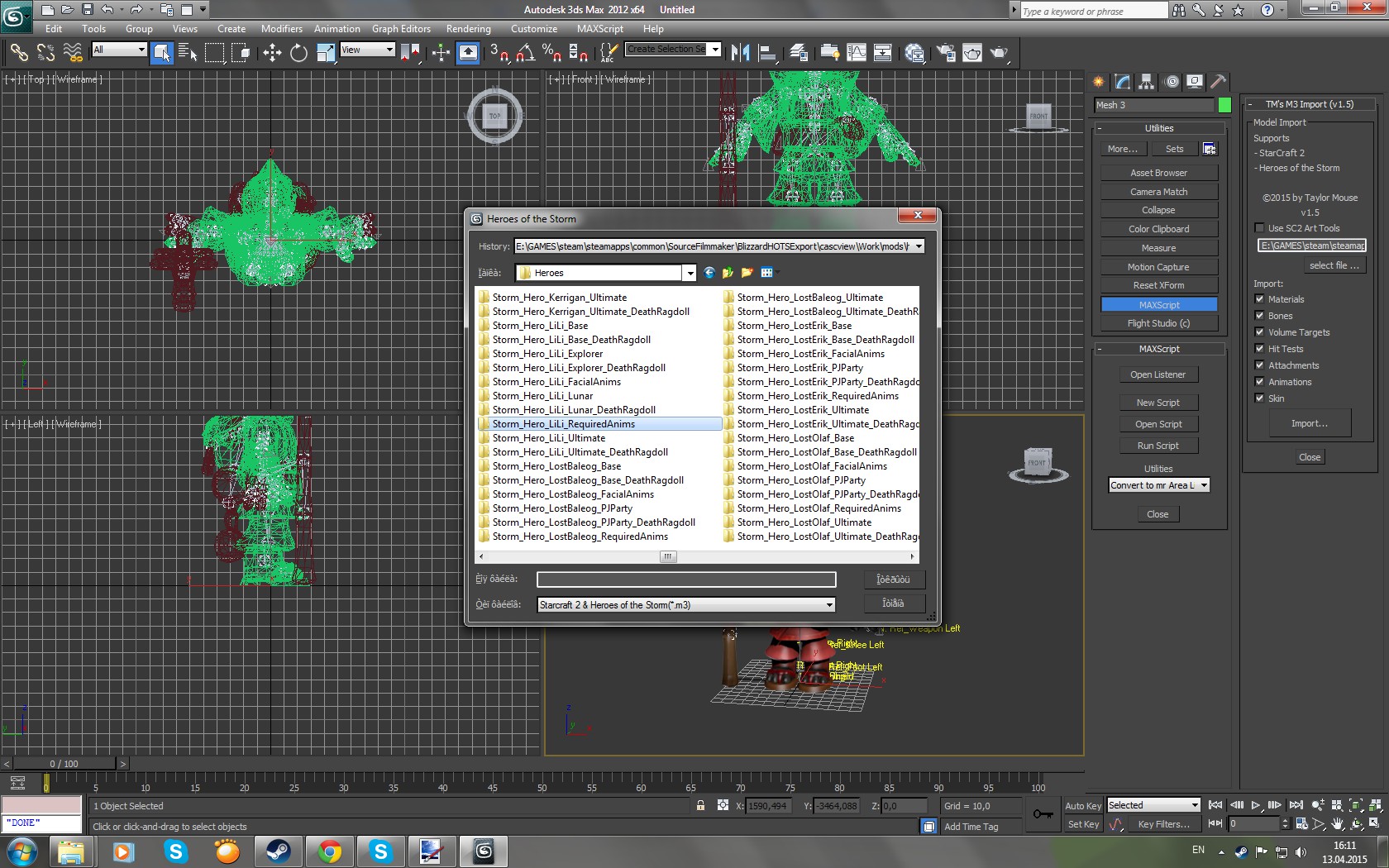Click the Import... button
The width and height of the screenshot is (1389, 868).
pyautogui.click(x=1309, y=423)
